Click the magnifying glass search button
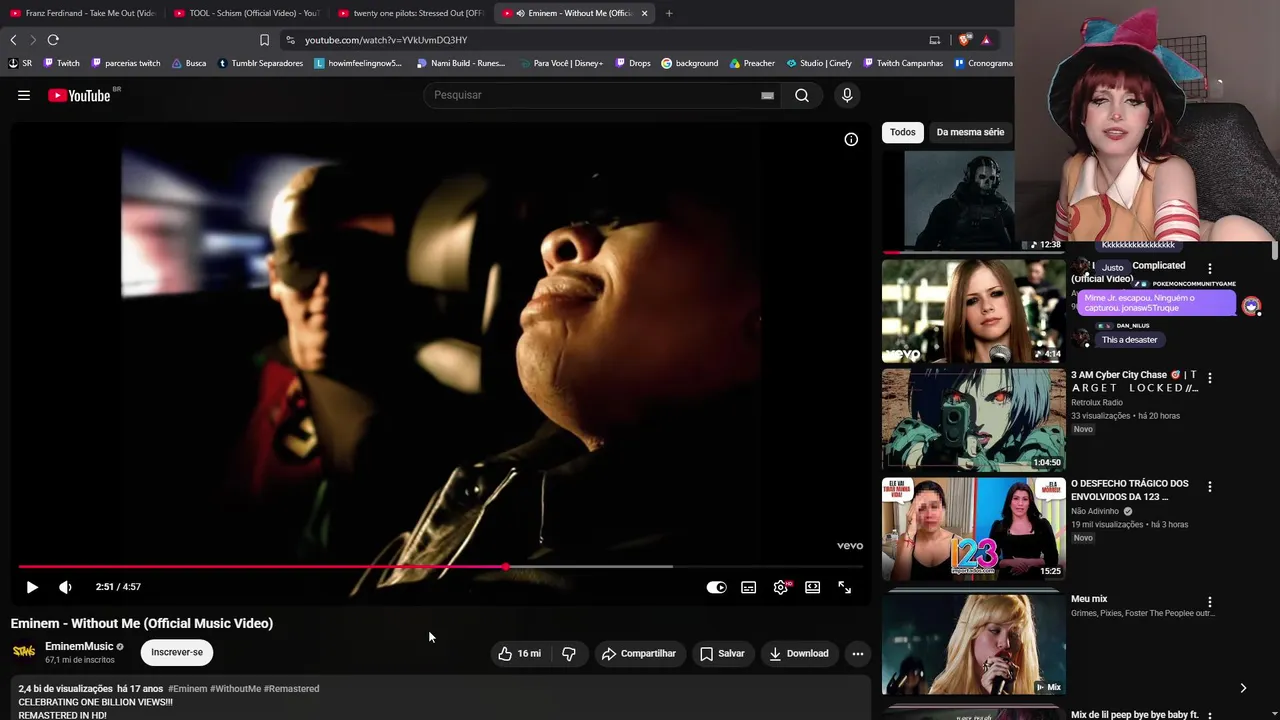Screen dimensions: 1280x720 point(802,95)
